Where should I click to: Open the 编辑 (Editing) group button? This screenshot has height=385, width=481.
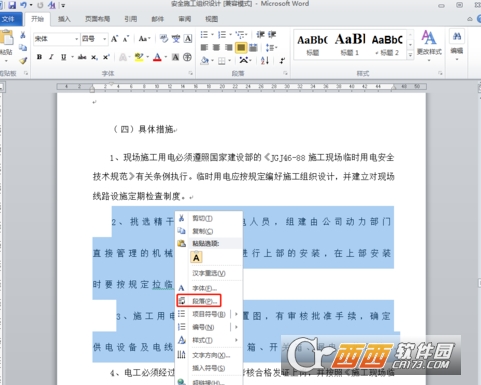tap(457, 45)
